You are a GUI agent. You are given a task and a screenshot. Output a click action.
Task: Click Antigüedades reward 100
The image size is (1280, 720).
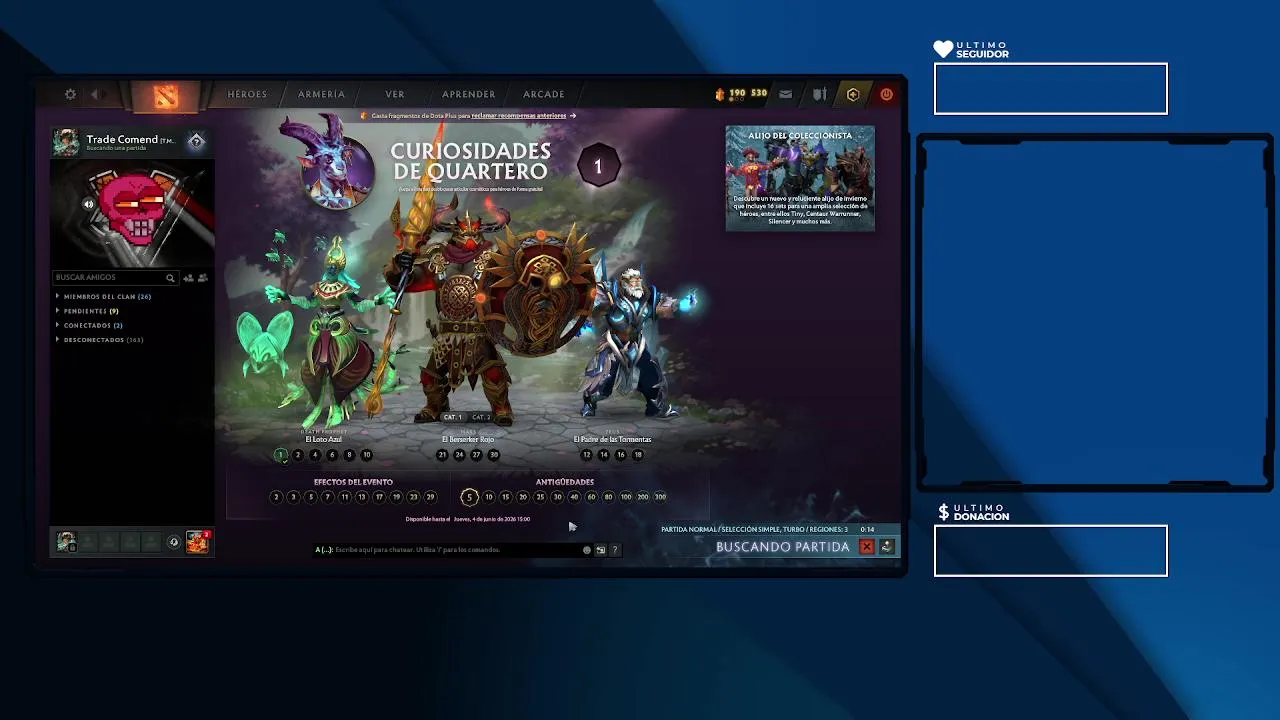(626, 497)
